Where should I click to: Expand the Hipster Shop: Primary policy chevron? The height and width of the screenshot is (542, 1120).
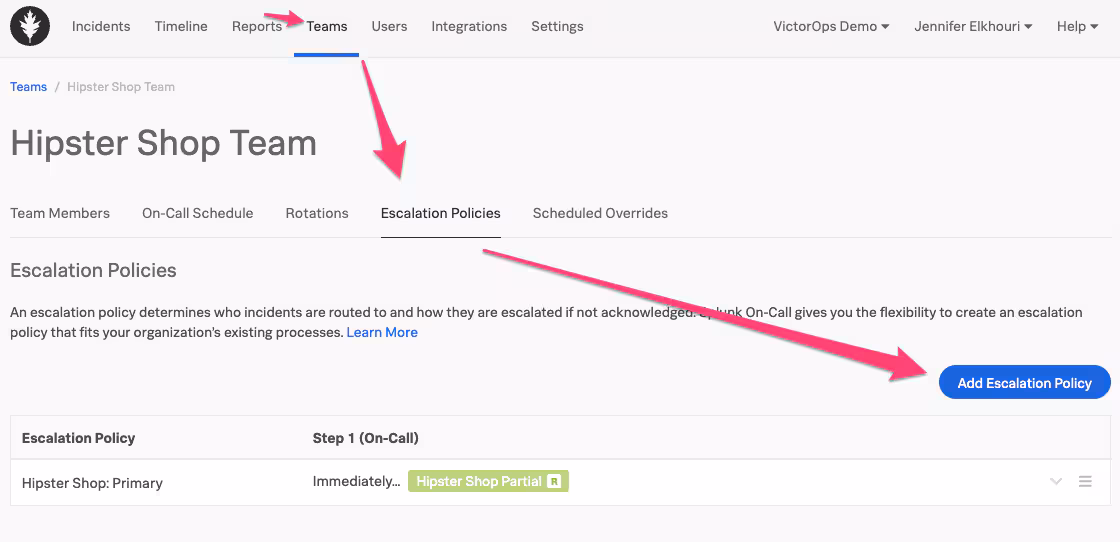click(x=1056, y=482)
